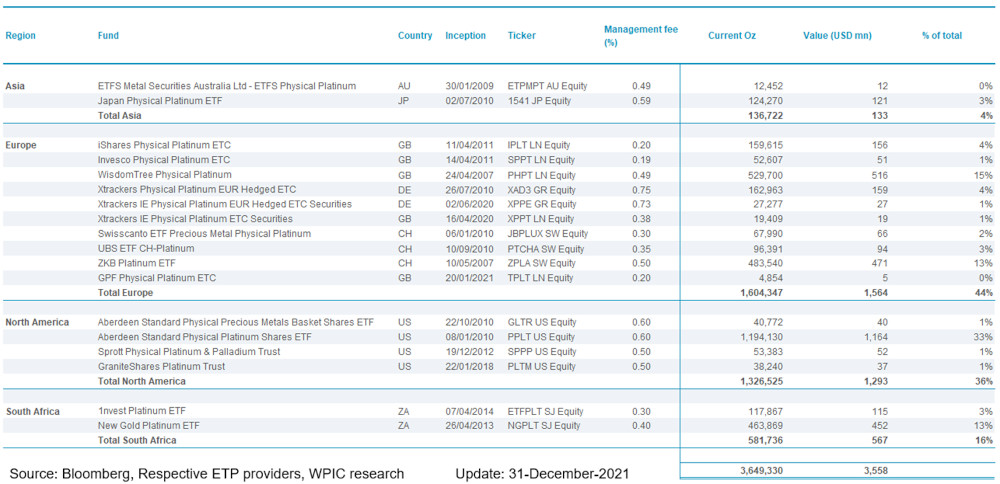Click the Inception column header
Screen dimensions: 1000x484
pyautogui.click(x=466, y=36)
